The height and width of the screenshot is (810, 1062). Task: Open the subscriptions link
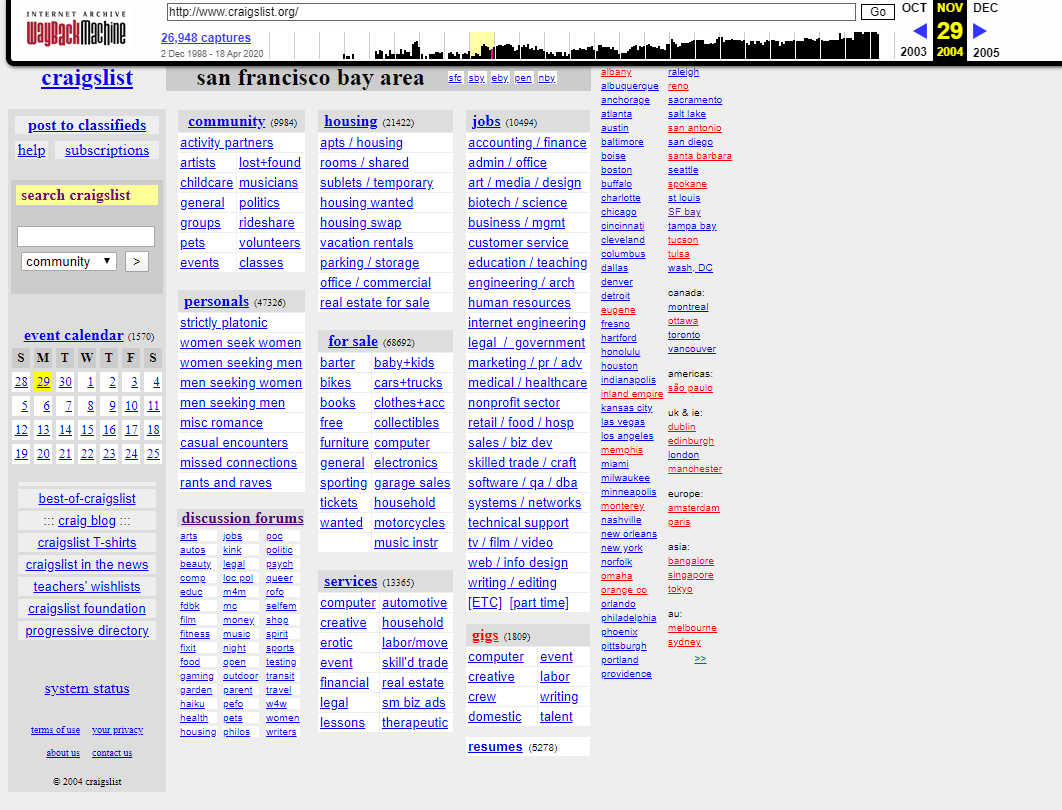[107, 150]
